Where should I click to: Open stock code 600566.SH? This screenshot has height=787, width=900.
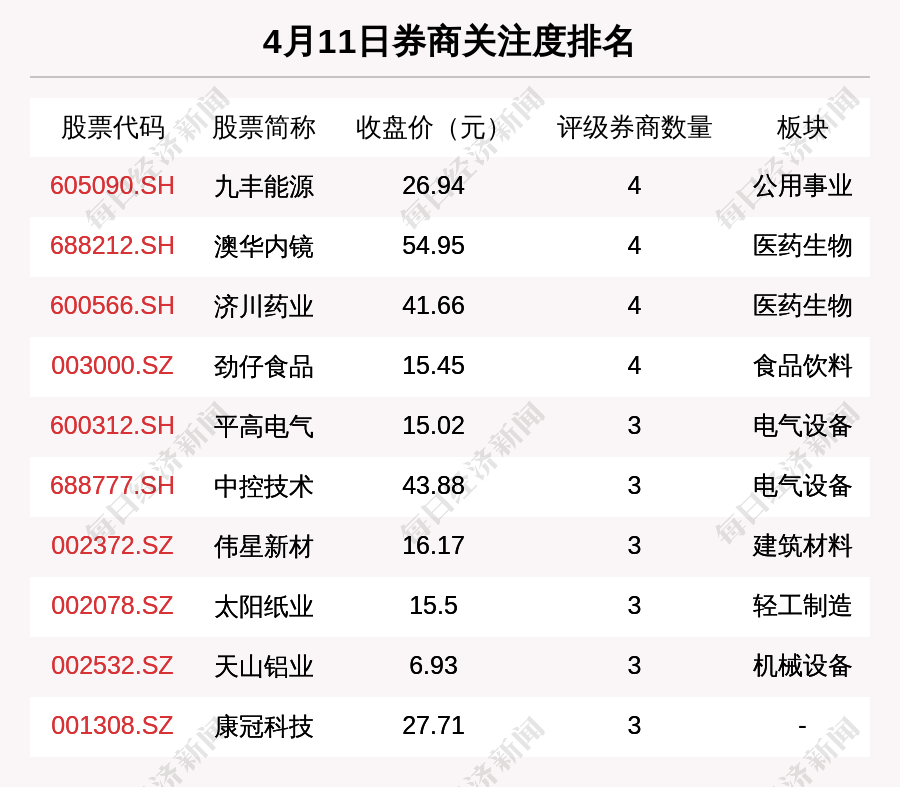(112, 305)
